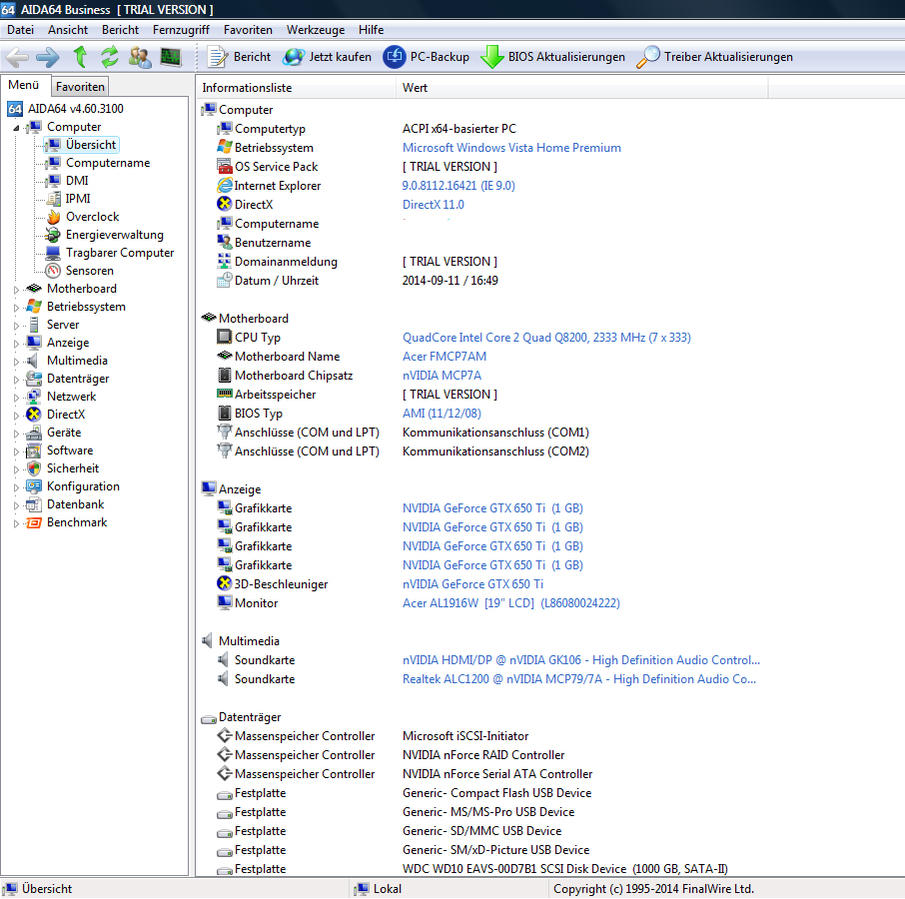Click the Internet Explorer version link

tap(458, 186)
